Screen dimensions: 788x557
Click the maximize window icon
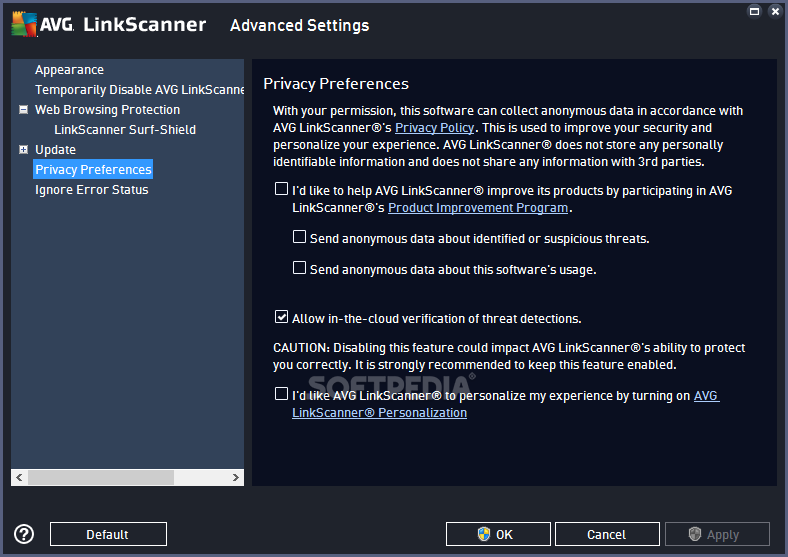754,11
